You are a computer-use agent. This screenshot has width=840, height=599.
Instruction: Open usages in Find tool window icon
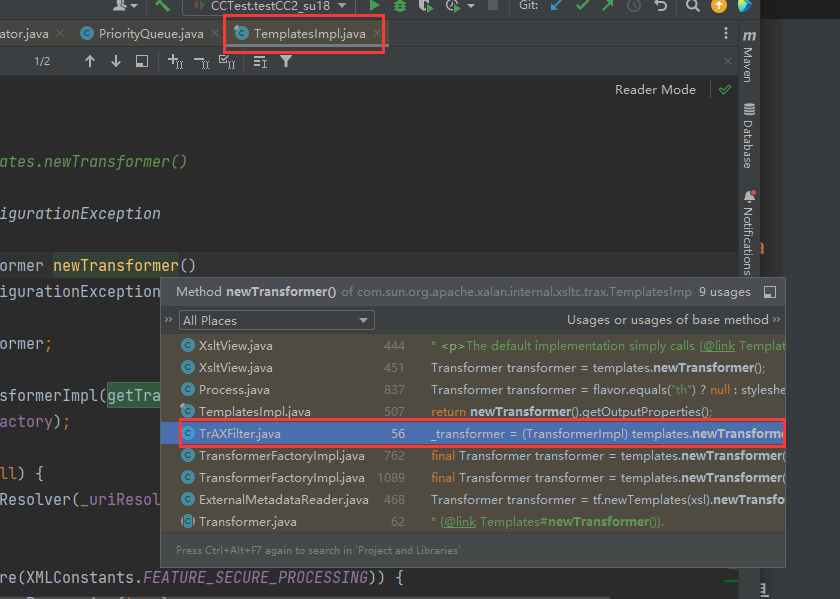[x=770, y=292]
